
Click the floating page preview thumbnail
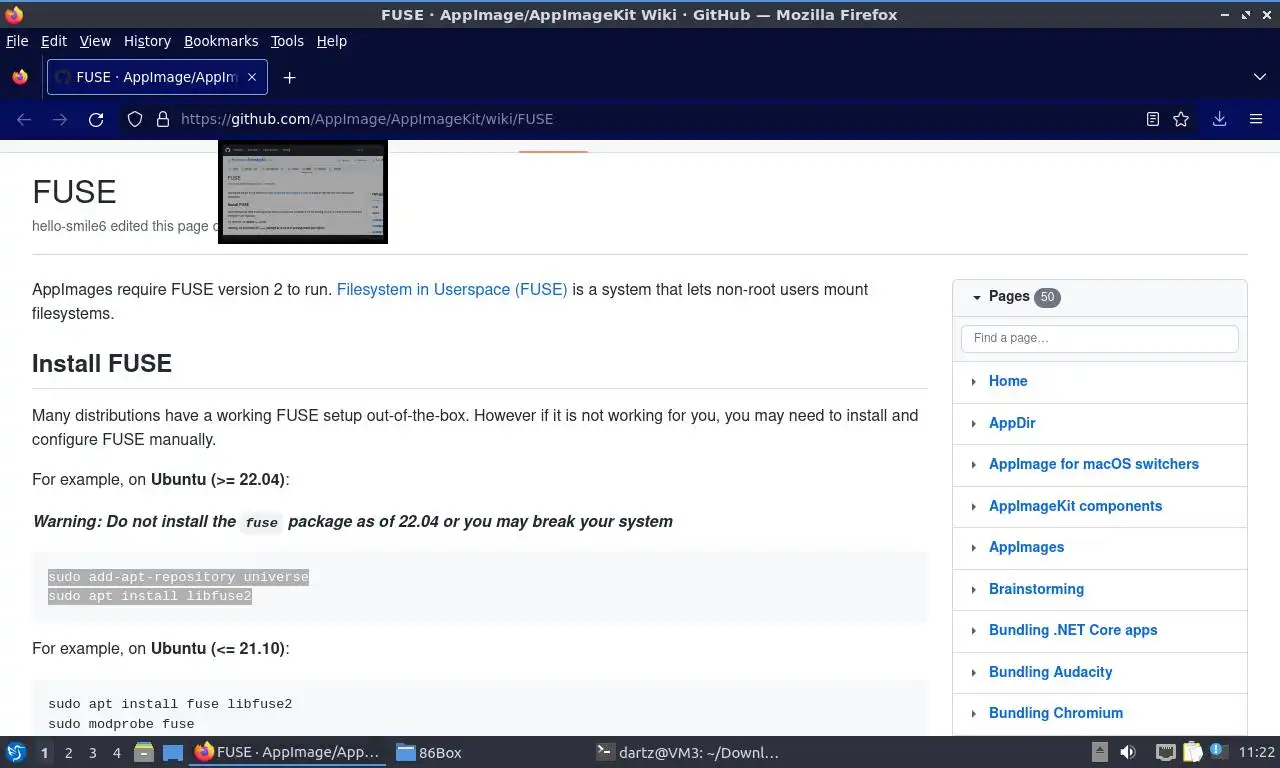[x=303, y=192]
